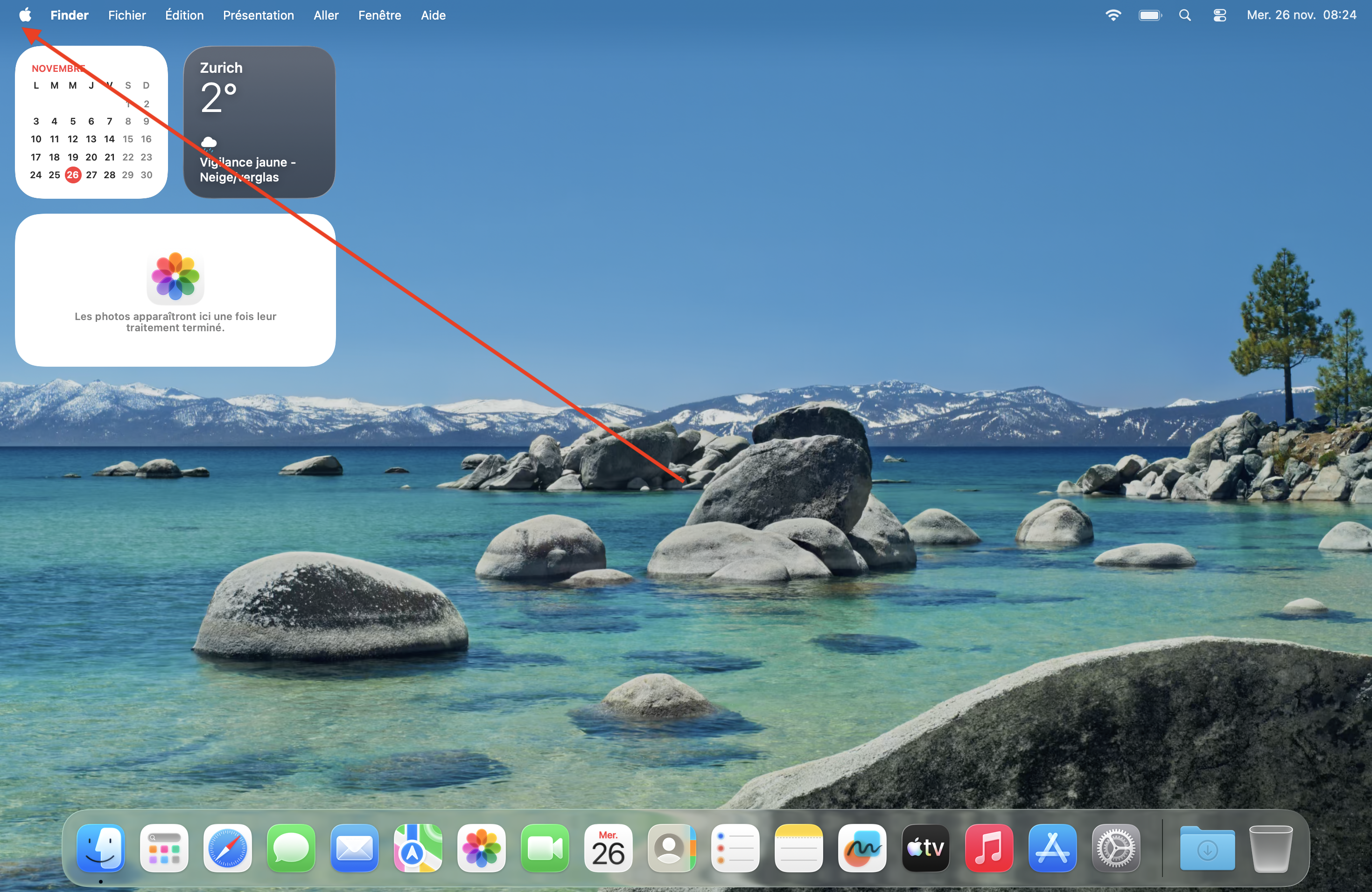
Task: Open the Présentation menu
Action: point(258,15)
